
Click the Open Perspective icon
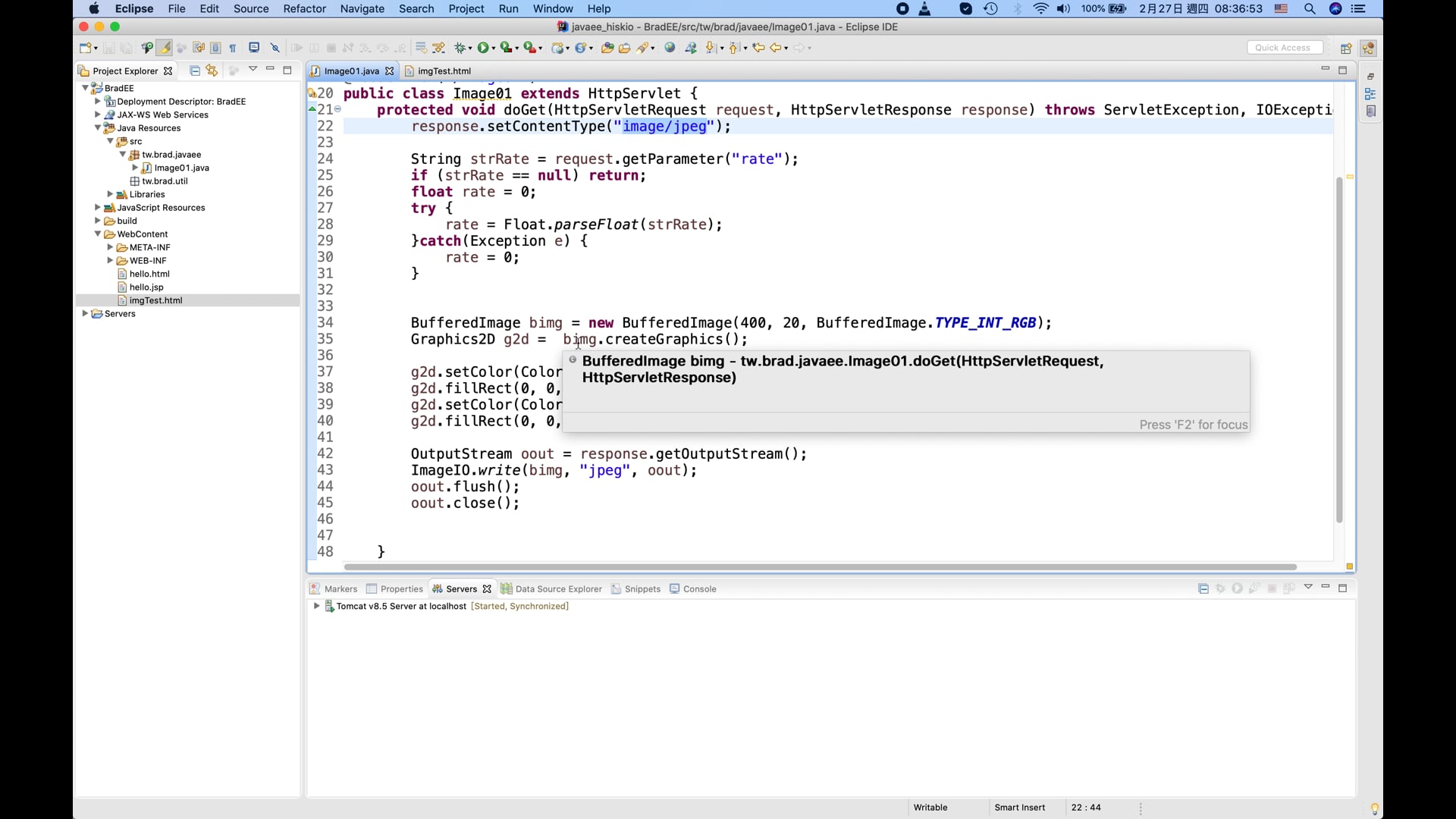pyautogui.click(x=1346, y=48)
